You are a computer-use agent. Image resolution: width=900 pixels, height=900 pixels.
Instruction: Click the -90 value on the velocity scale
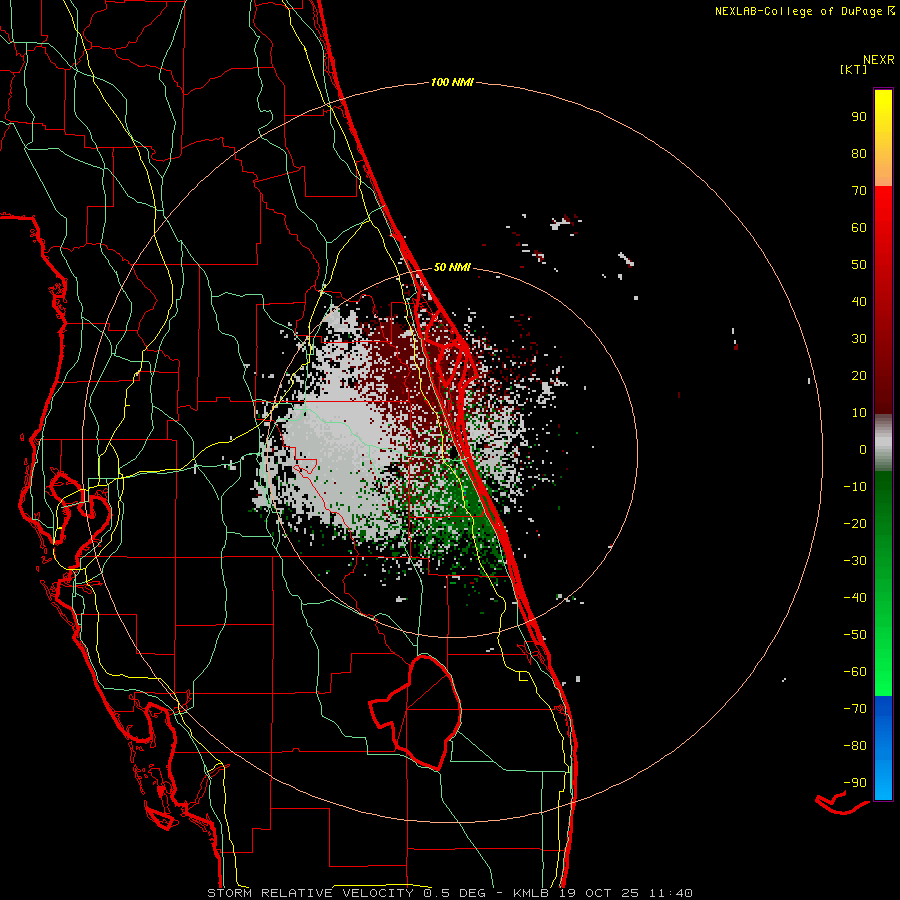click(x=855, y=782)
